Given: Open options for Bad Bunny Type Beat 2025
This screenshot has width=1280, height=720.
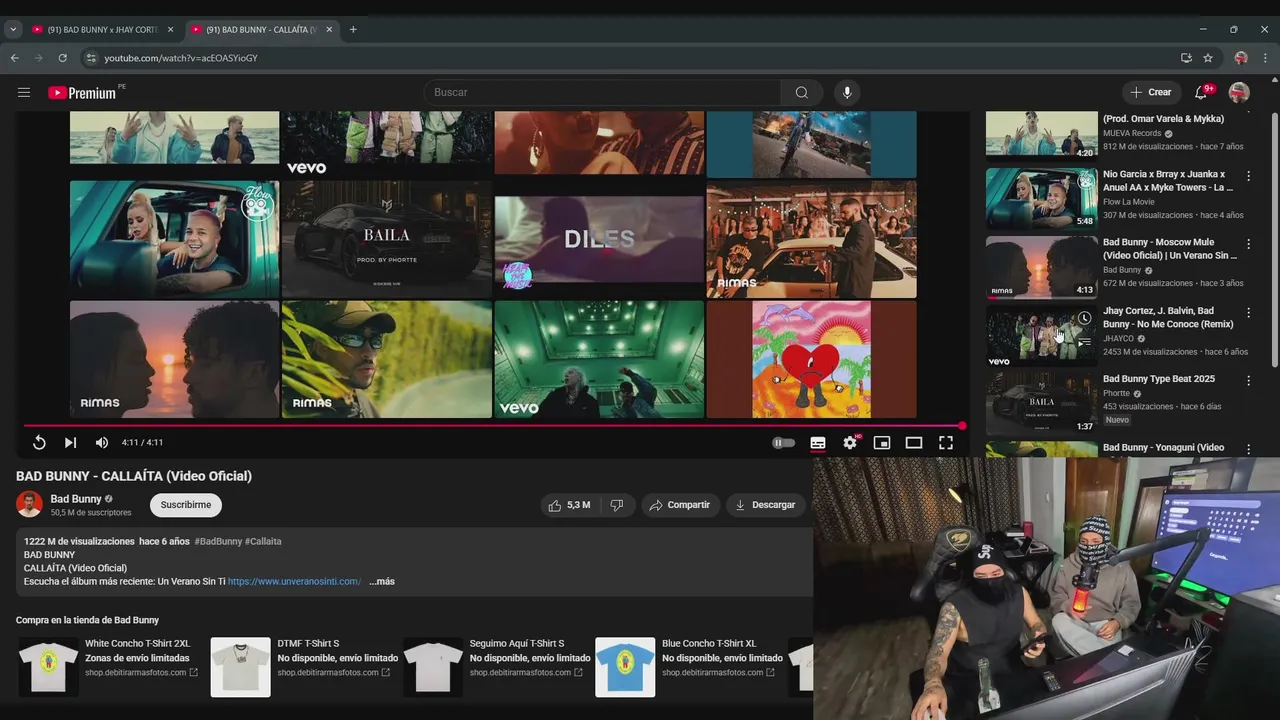Looking at the screenshot, I should tap(1248, 381).
